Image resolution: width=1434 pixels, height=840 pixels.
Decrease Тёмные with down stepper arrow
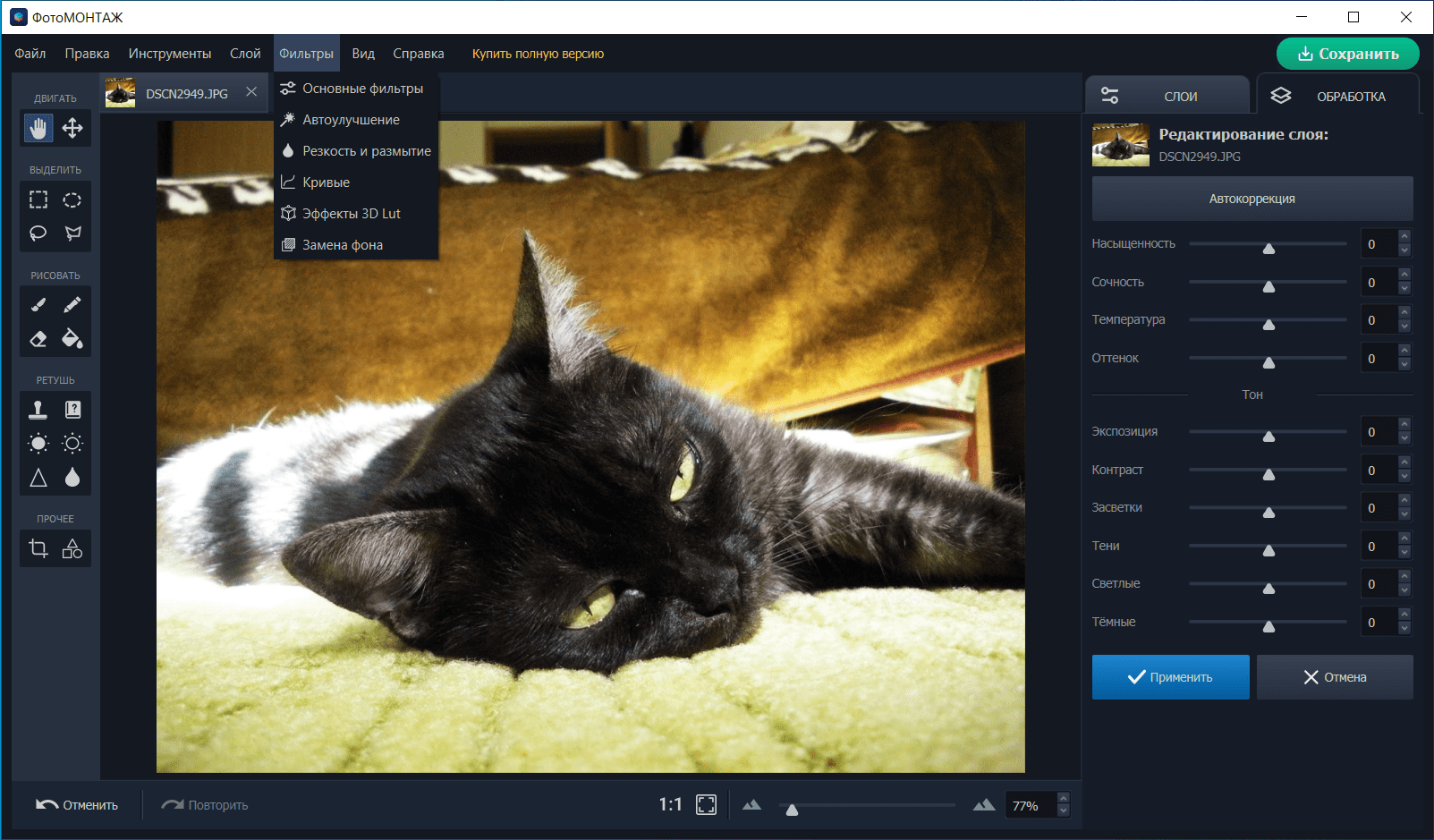point(1404,629)
